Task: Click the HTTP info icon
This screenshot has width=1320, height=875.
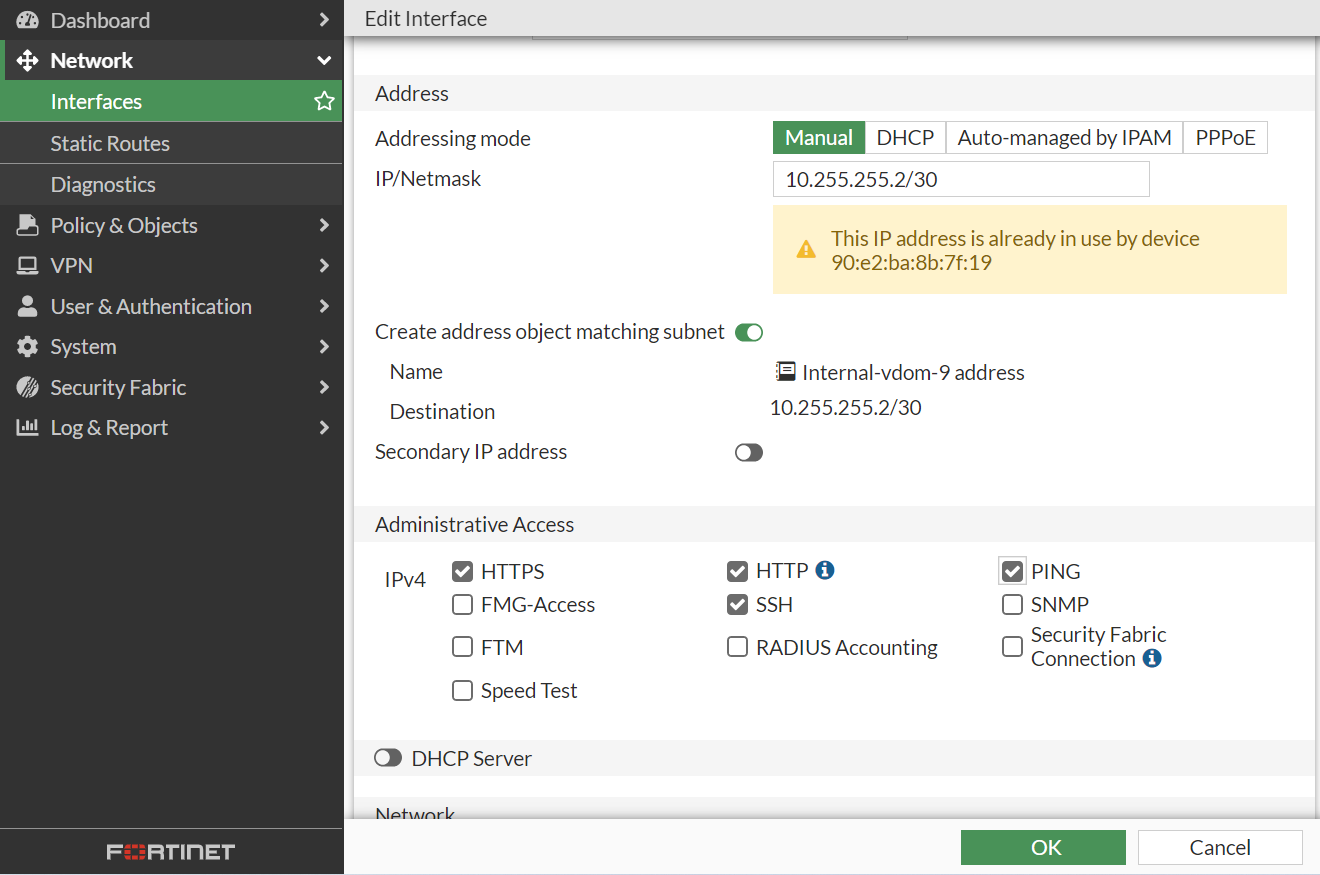Action: click(x=825, y=570)
